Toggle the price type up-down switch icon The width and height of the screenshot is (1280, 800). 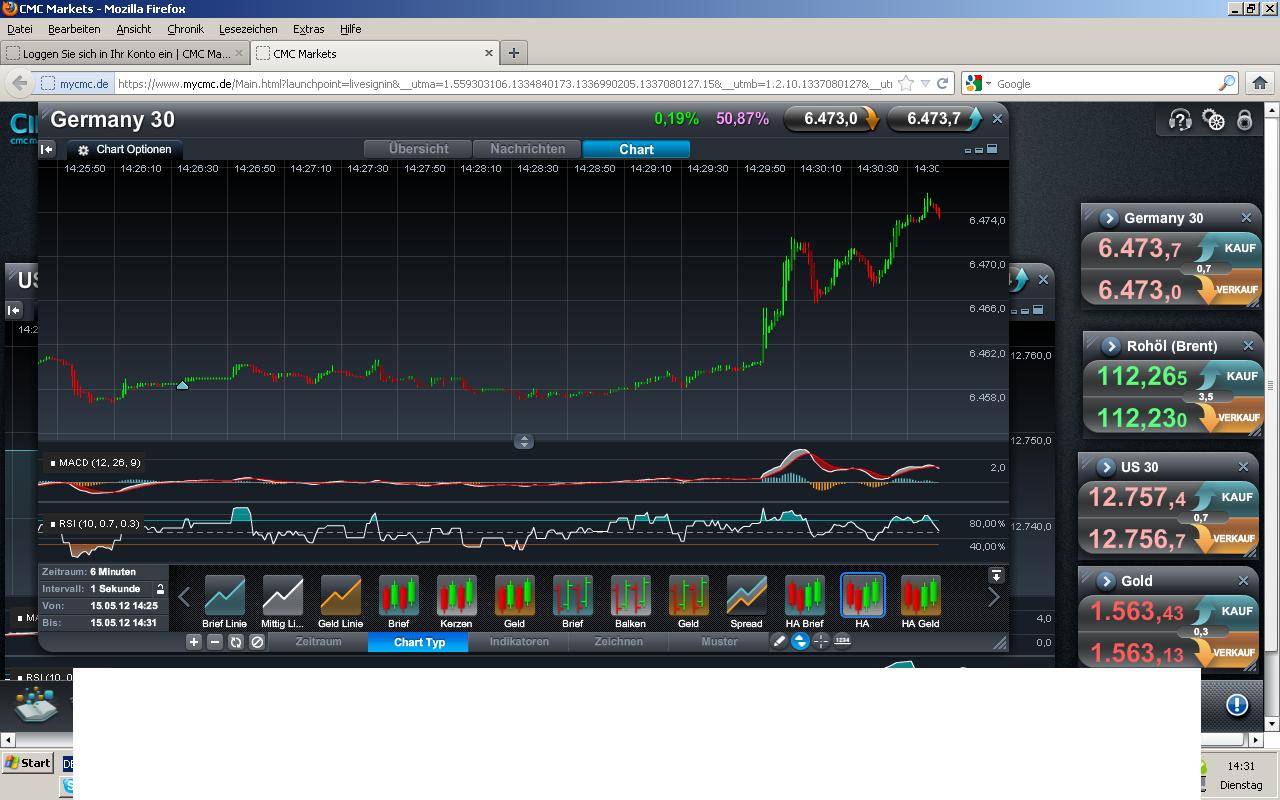[x=800, y=642]
